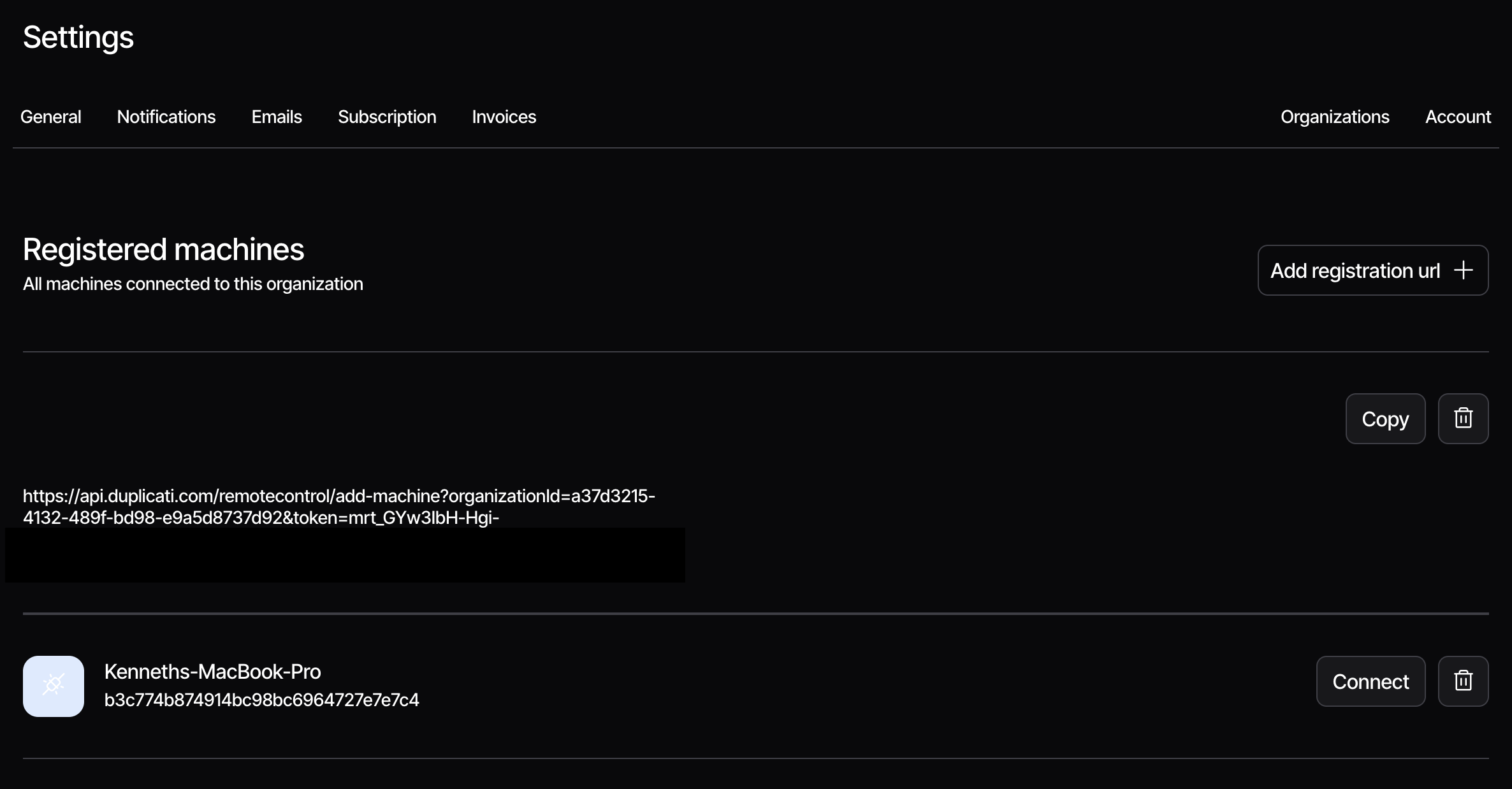Click the plus icon beside Add registration url
Screen dimensions: 1512x789
(x=1464, y=270)
